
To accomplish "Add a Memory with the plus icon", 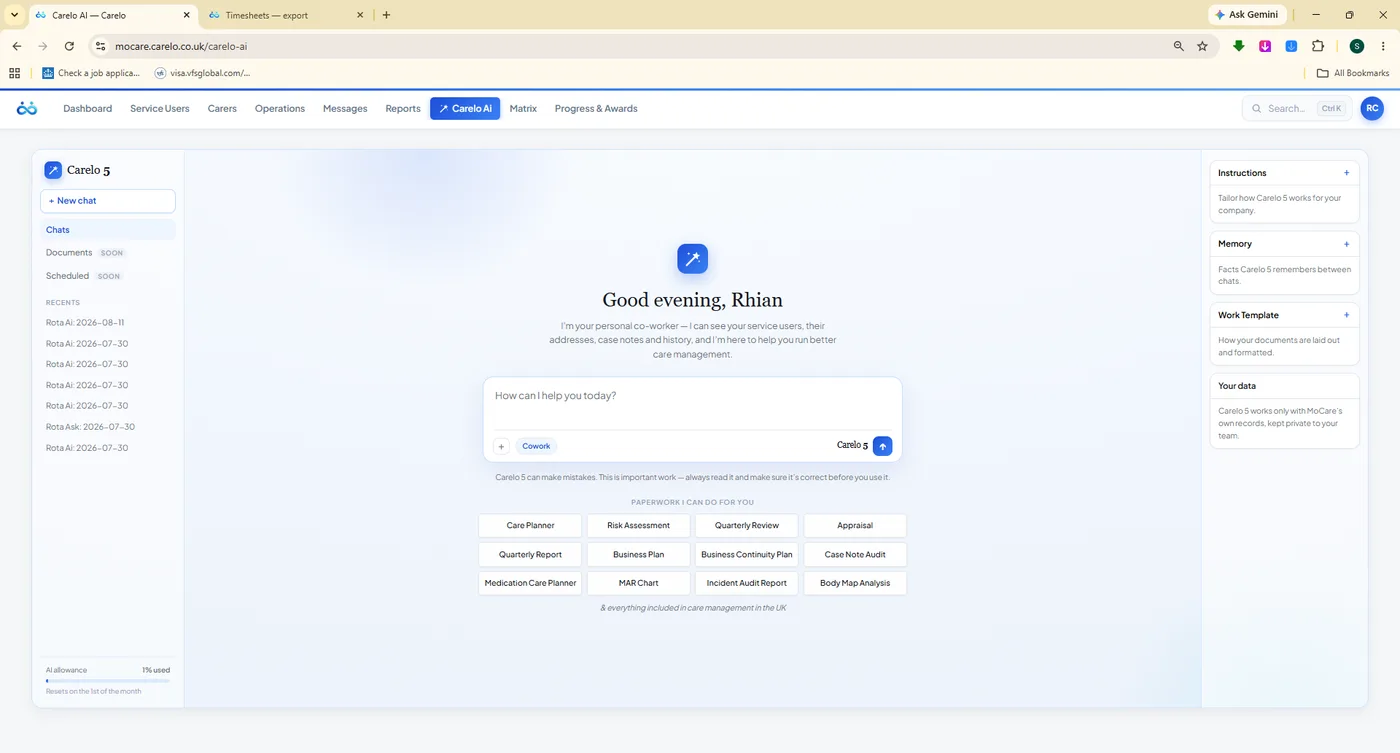I will (1346, 244).
